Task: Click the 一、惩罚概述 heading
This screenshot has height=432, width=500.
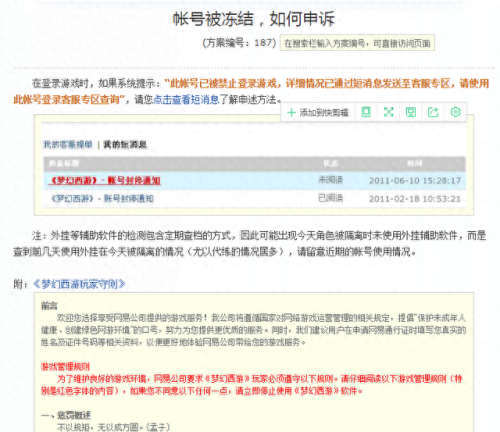Action: (x=66, y=415)
